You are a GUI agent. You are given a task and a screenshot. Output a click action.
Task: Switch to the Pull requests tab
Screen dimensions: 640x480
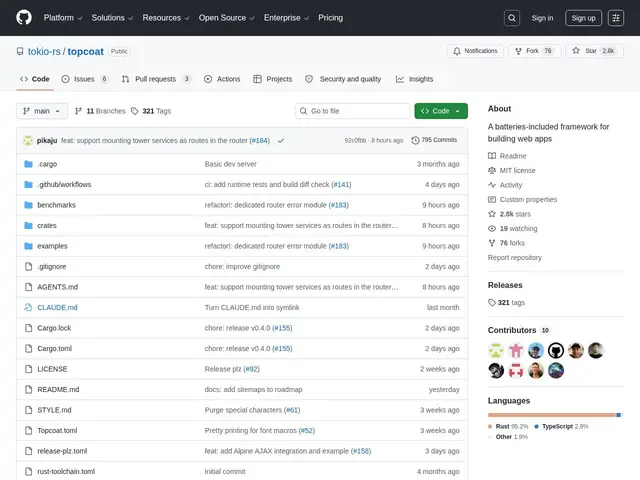156,79
